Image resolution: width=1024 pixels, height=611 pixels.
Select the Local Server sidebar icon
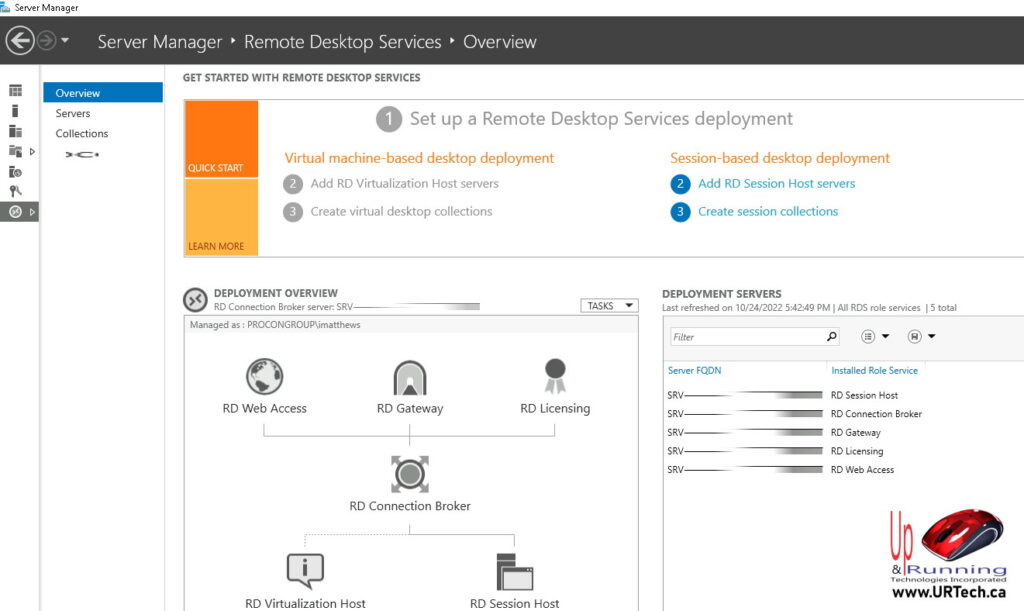click(17, 112)
